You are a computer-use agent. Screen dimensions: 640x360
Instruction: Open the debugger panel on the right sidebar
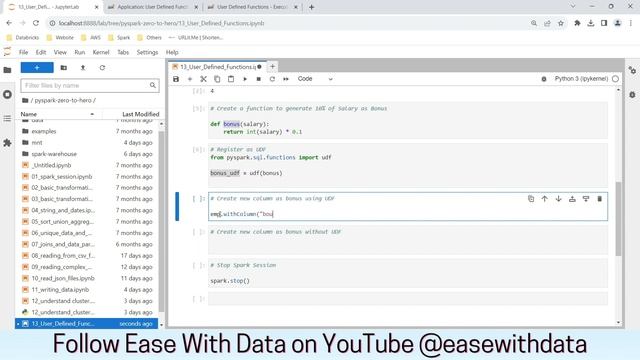(632, 95)
